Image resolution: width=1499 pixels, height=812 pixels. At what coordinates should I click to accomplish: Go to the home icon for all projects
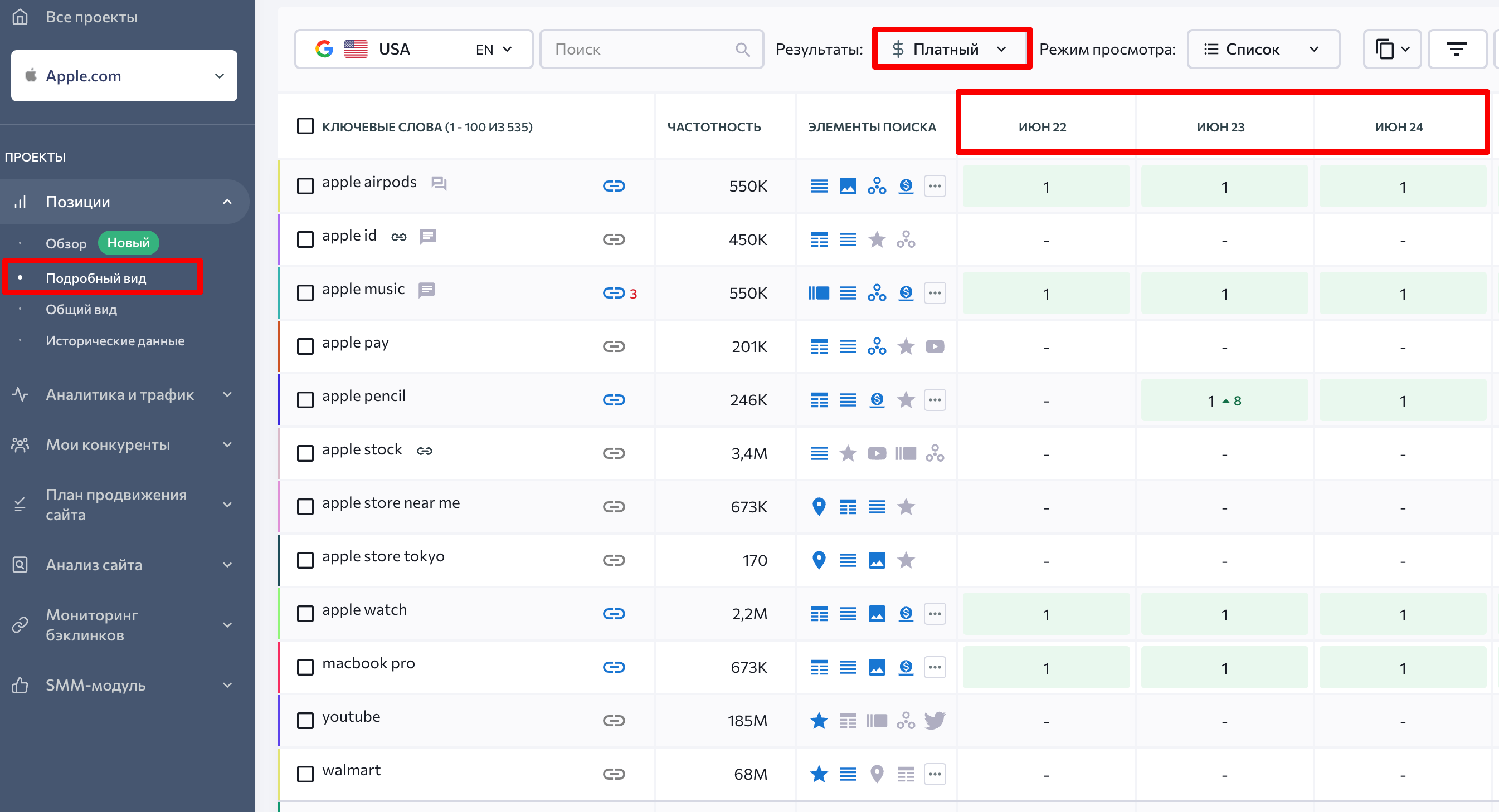tap(20, 17)
